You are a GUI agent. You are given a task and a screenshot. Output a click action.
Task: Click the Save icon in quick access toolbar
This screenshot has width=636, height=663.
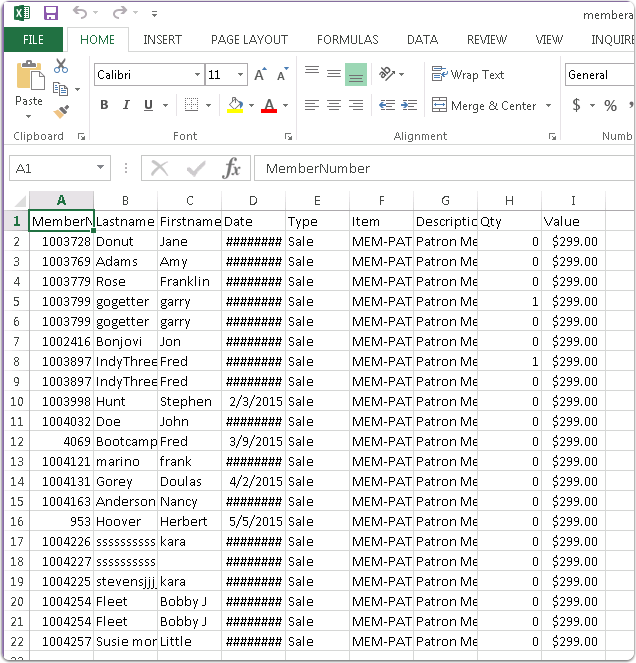pyautogui.click(x=51, y=14)
